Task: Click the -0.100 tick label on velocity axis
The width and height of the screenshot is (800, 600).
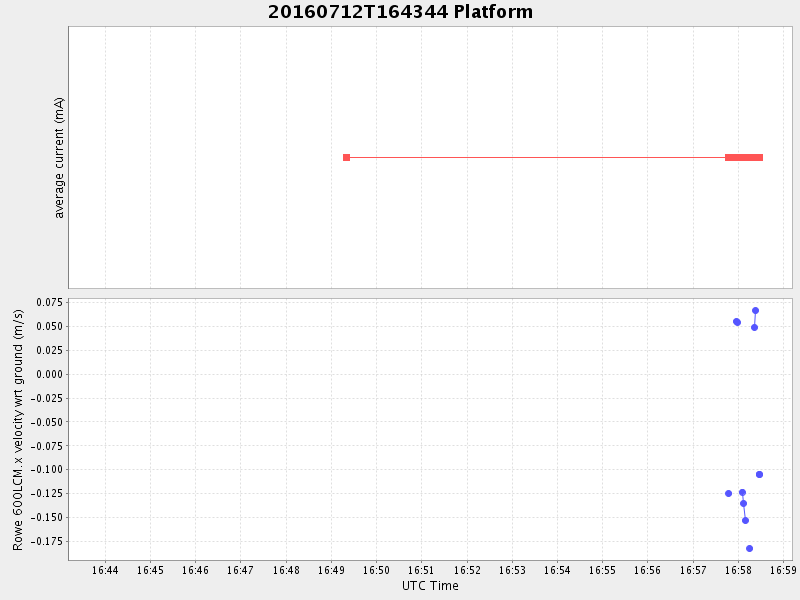Action: (x=44, y=469)
